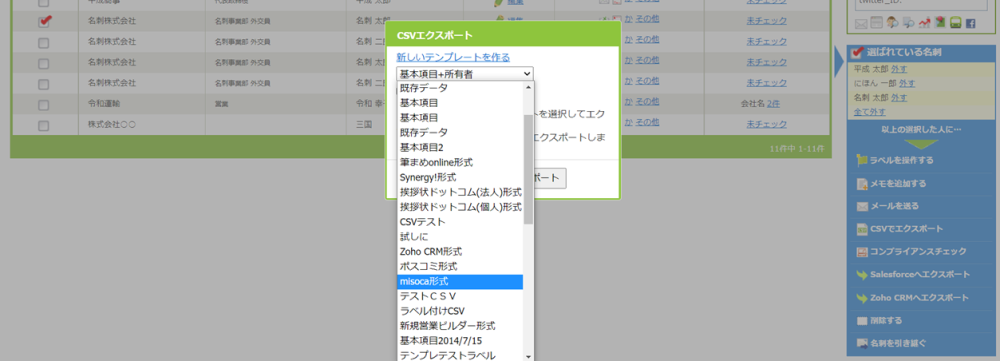Select ラベル付けCSV option
The height and width of the screenshot is (361, 1000).
click(460, 311)
